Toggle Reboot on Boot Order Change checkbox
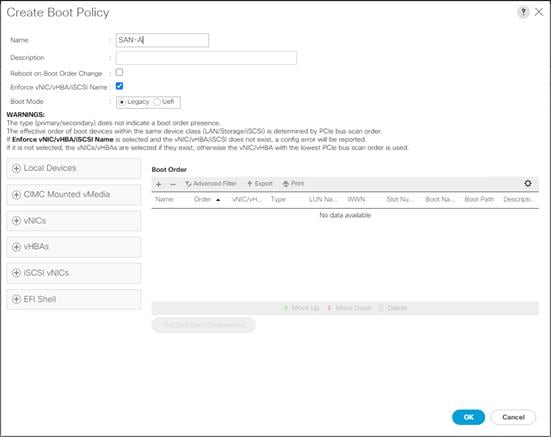This screenshot has height=437, width=551. (119, 72)
